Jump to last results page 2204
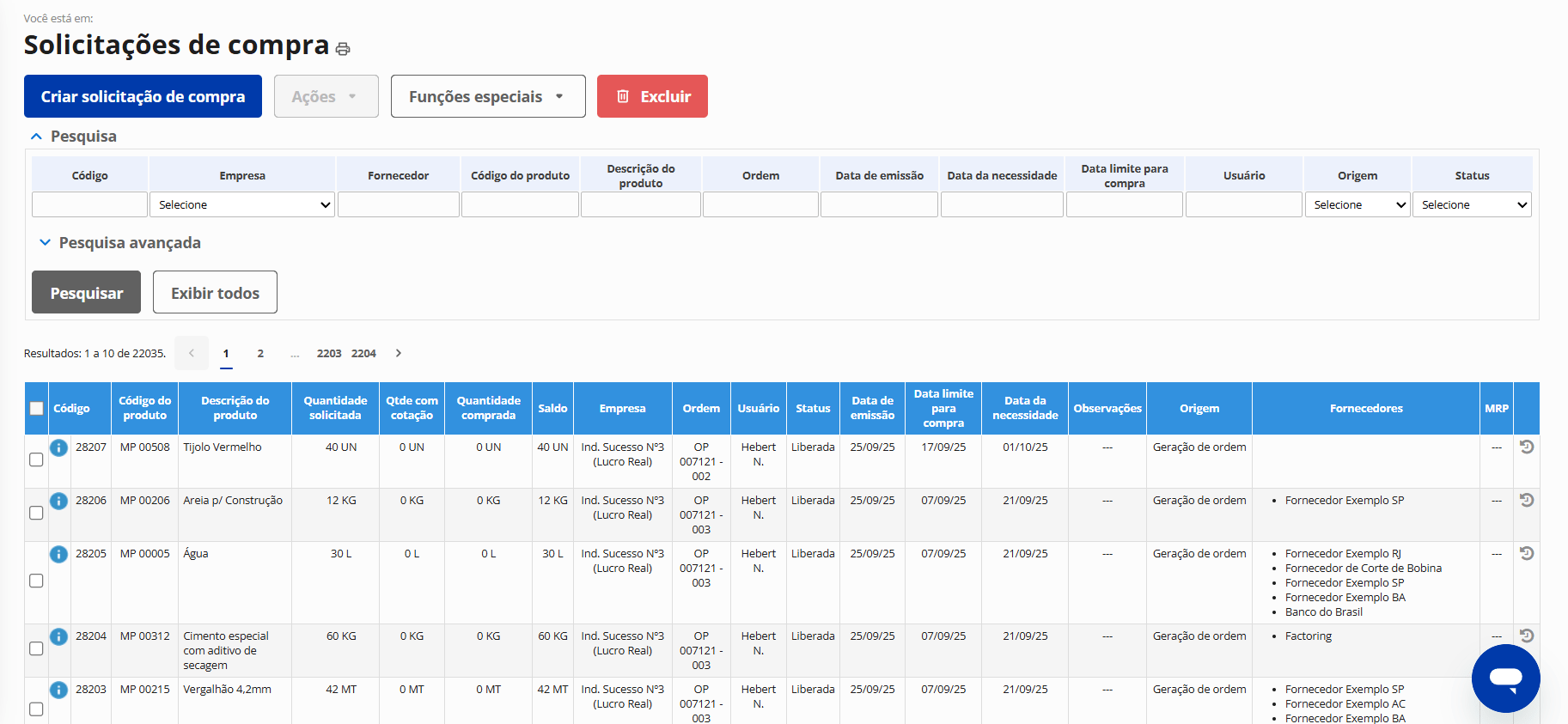1568x724 pixels. 363,353
